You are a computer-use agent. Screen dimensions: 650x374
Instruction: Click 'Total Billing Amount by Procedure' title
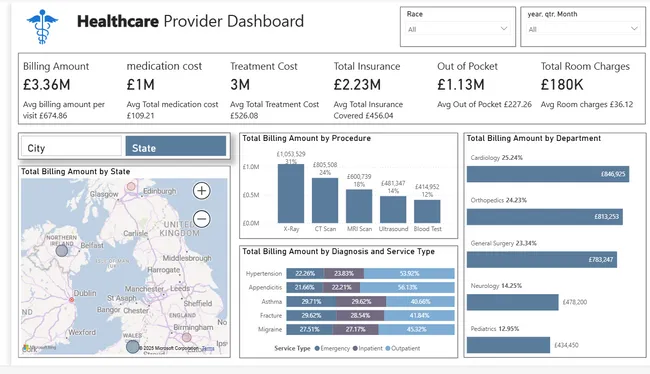(x=306, y=138)
